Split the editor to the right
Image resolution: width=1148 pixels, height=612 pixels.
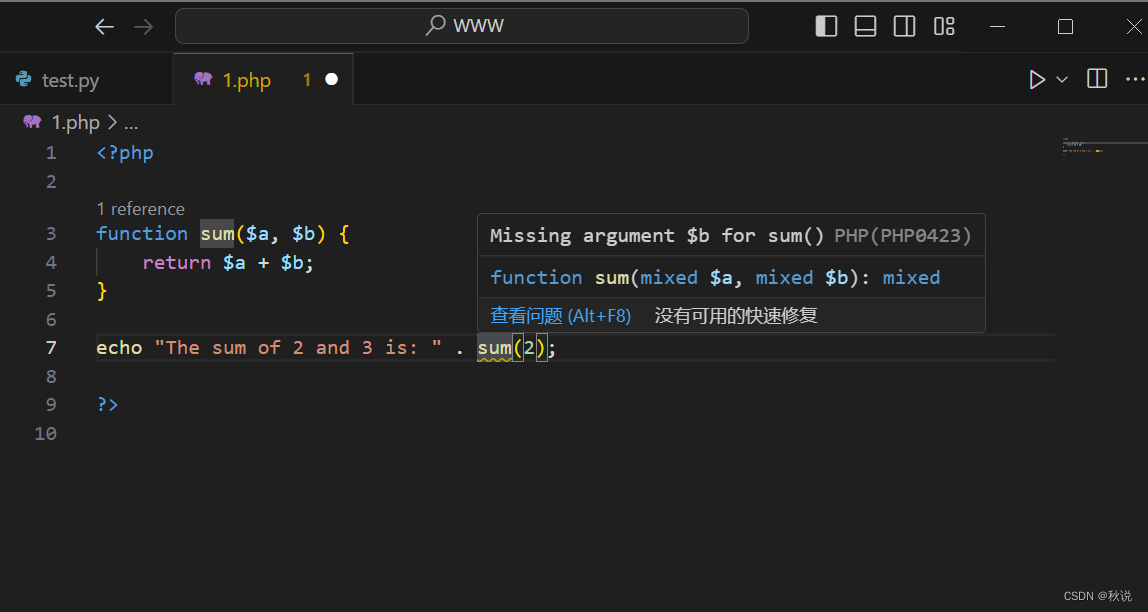point(1097,79)
